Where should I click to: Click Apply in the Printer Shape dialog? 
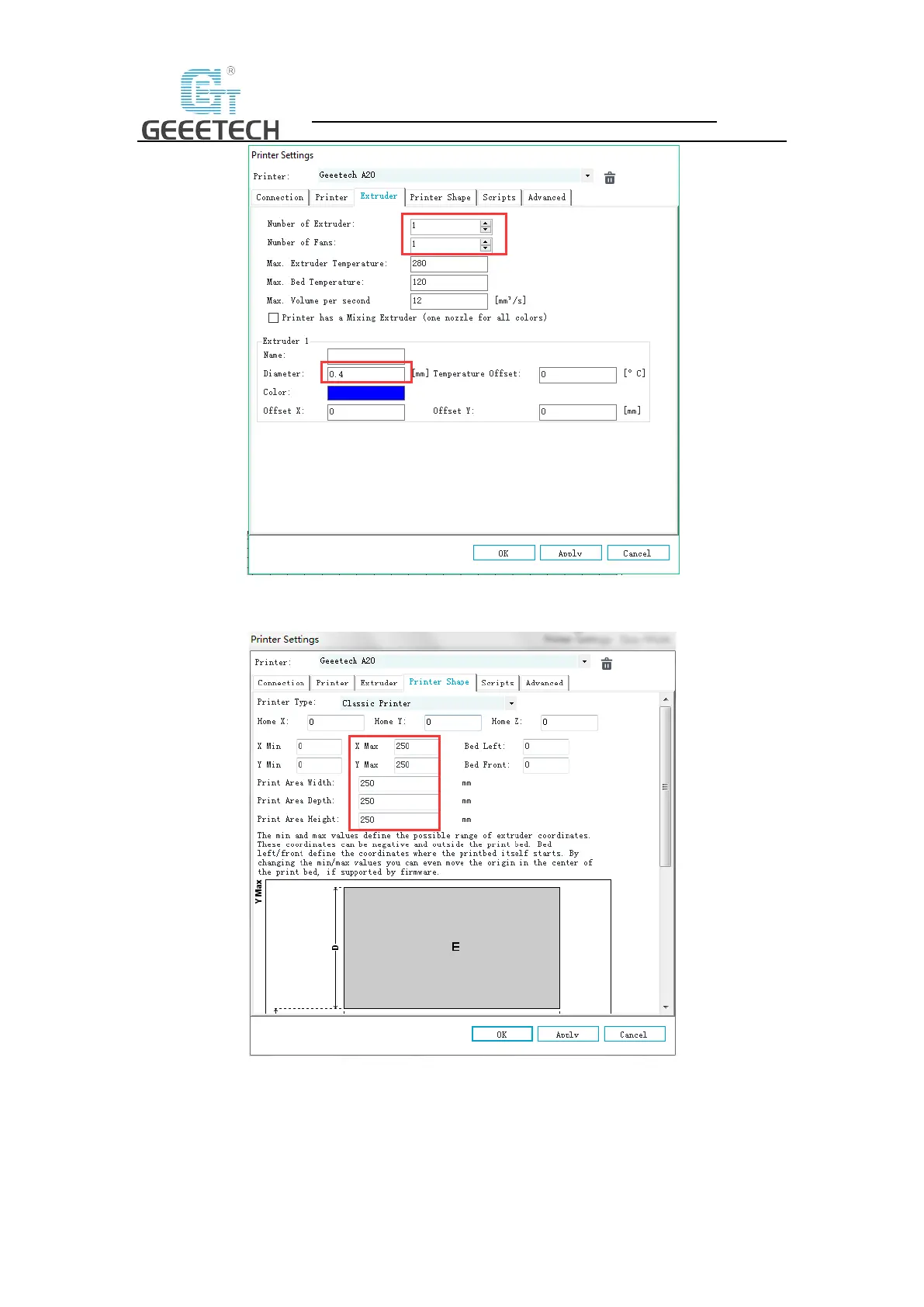pyautogui.click(x=567, y=1035)
